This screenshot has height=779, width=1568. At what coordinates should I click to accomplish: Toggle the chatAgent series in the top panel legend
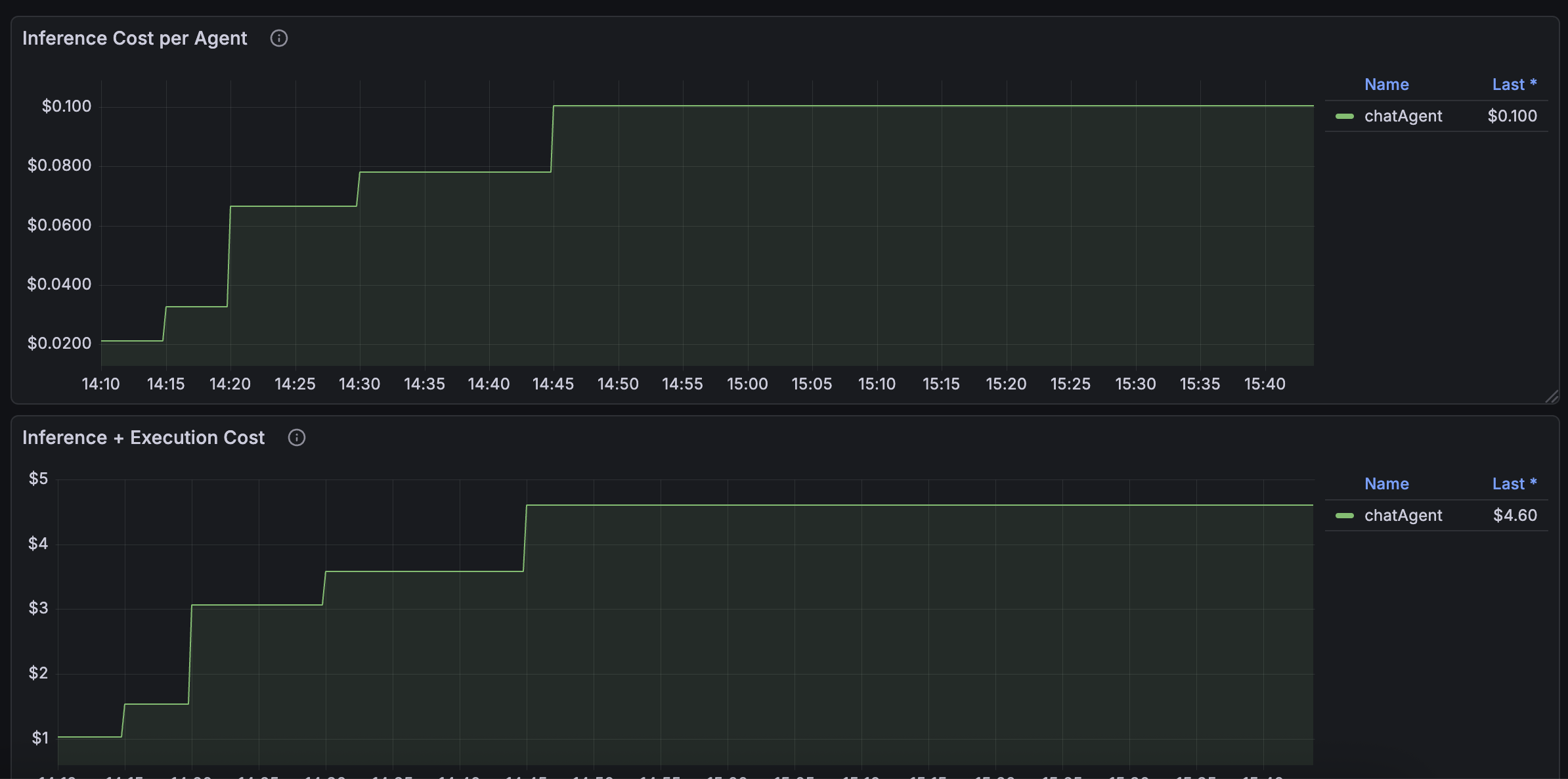pyautogui.click(x=1403, y=116)
